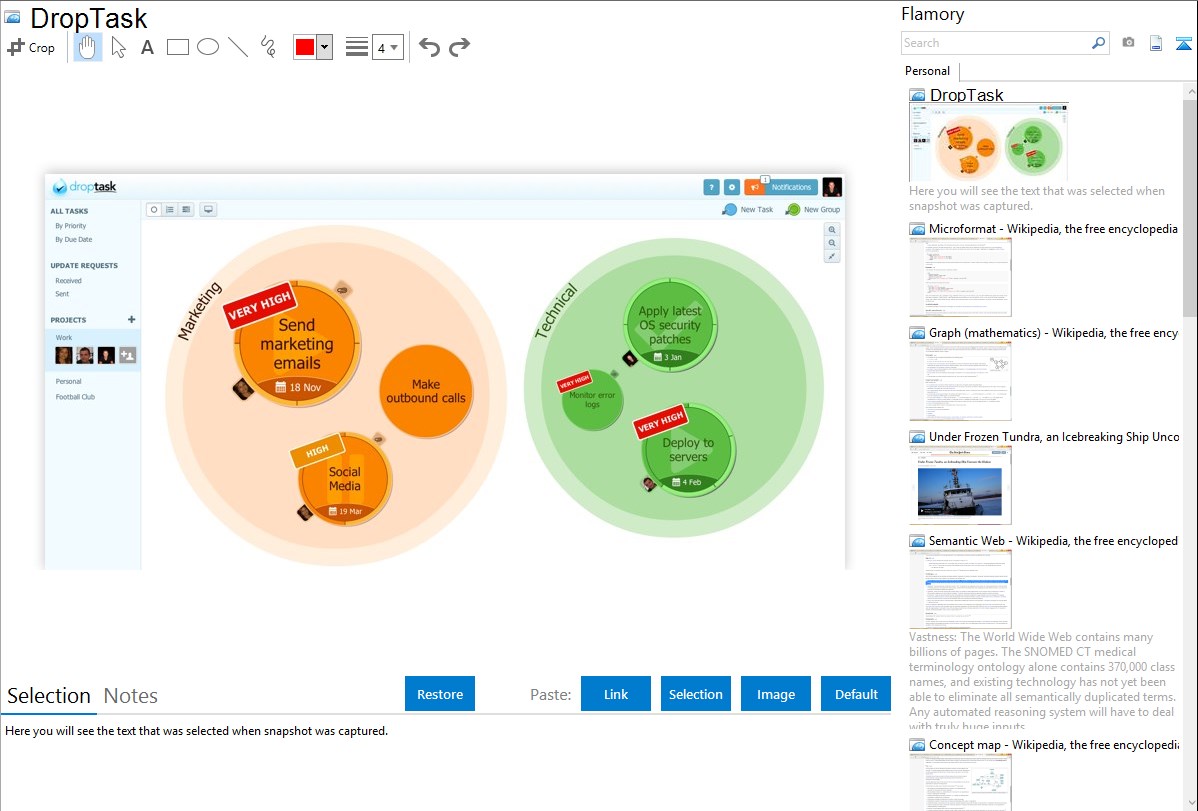
Task: Click the Deploy to servers task circle
Action: (x=688, y=450)
